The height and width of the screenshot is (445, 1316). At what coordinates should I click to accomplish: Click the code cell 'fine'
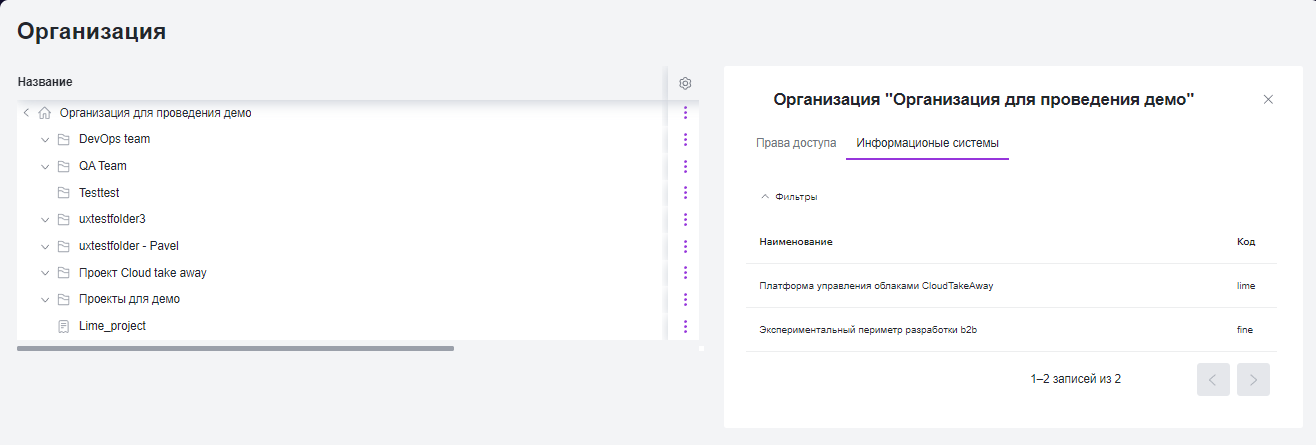(1245, 330)
